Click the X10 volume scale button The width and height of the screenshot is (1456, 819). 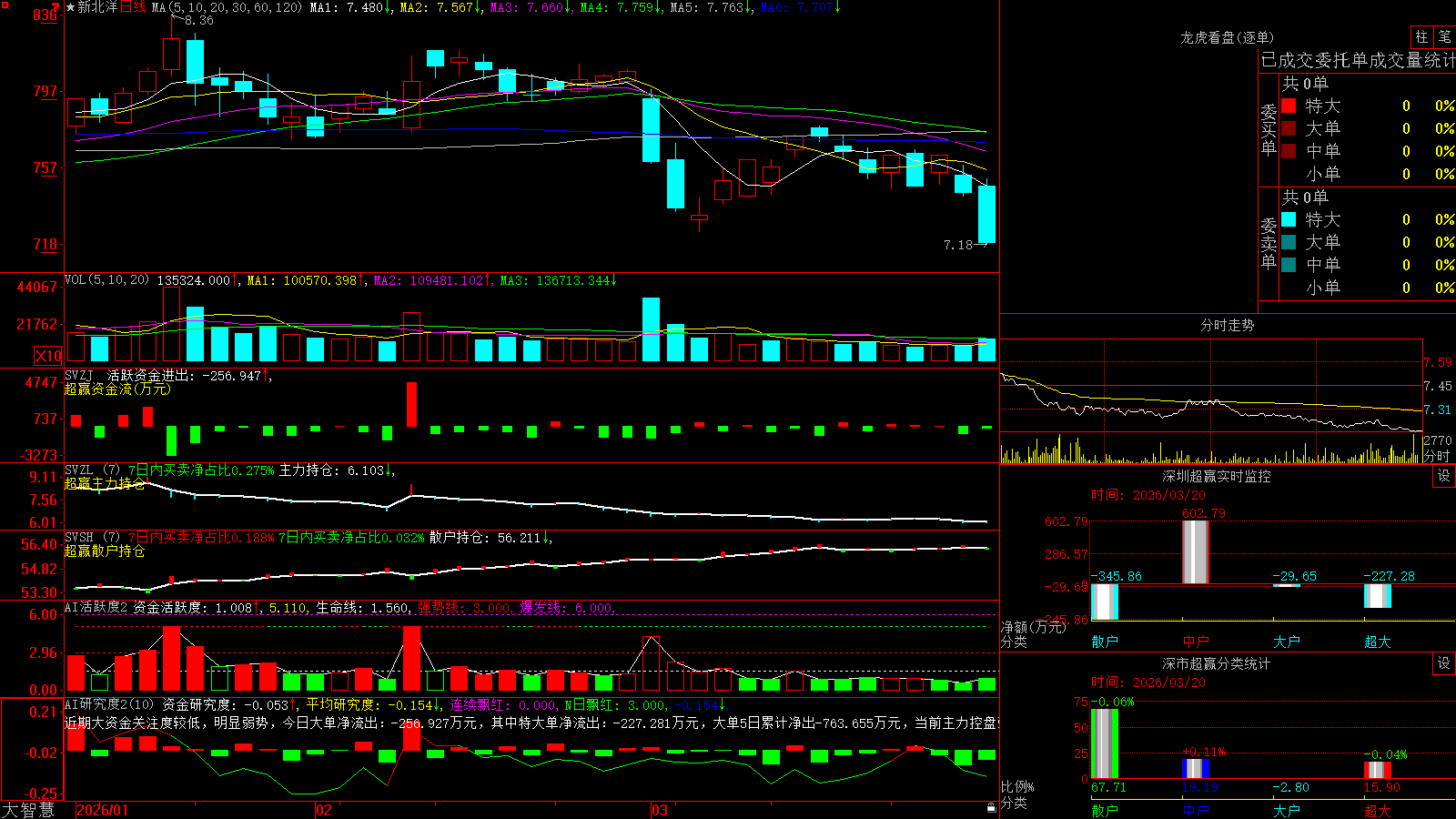[x=48, y=356]
